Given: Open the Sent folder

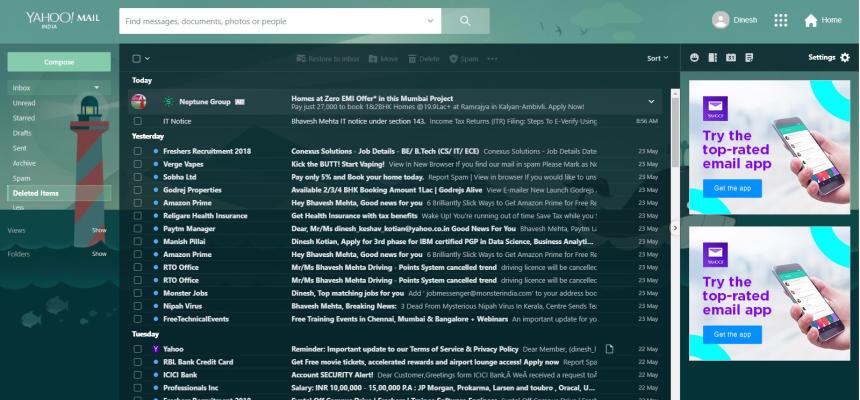Looking at the screenshot, I should pyautogui.click(x=20, y=148).
